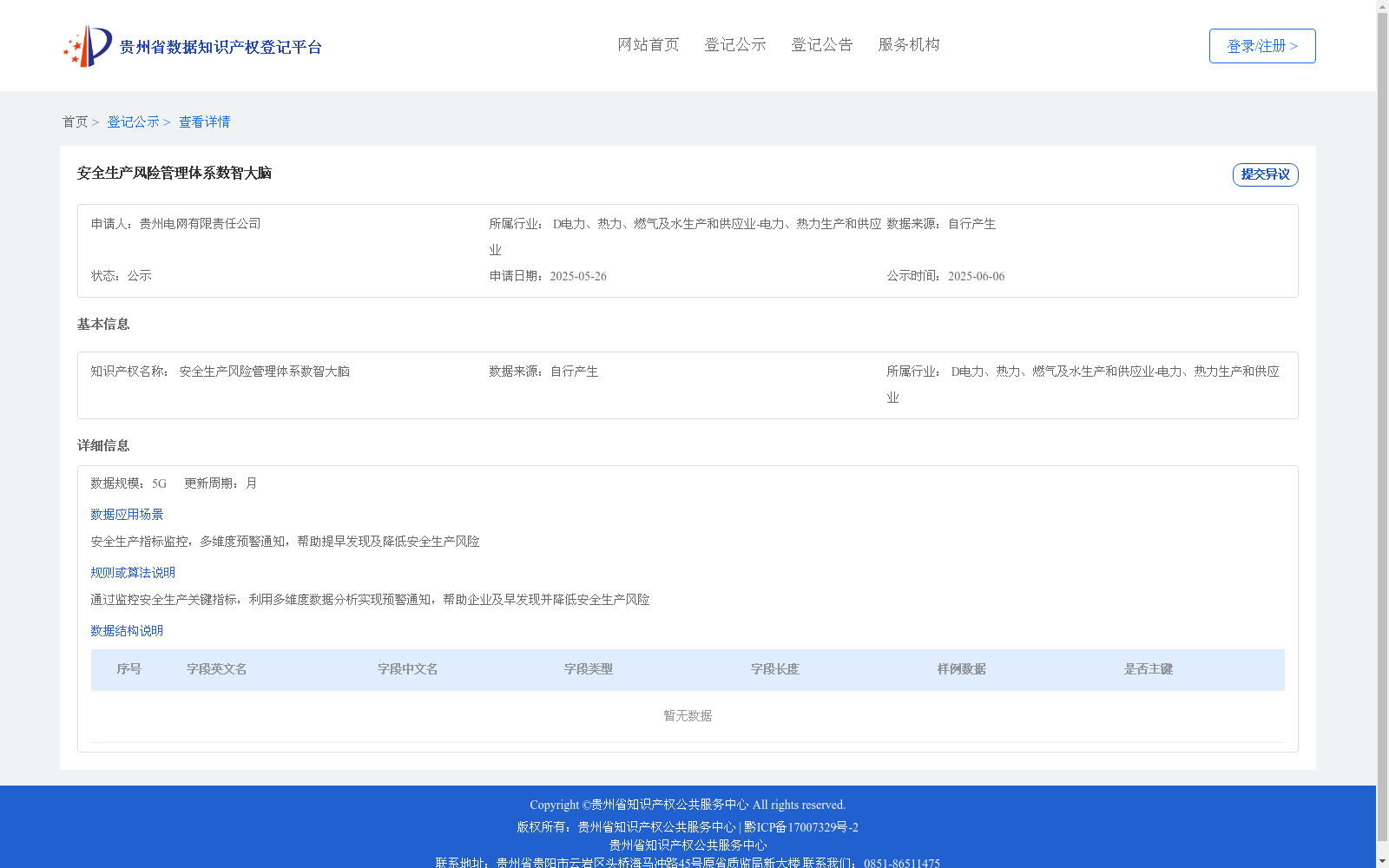
Task: Click 基本信息 section heading
Action: 103,324
